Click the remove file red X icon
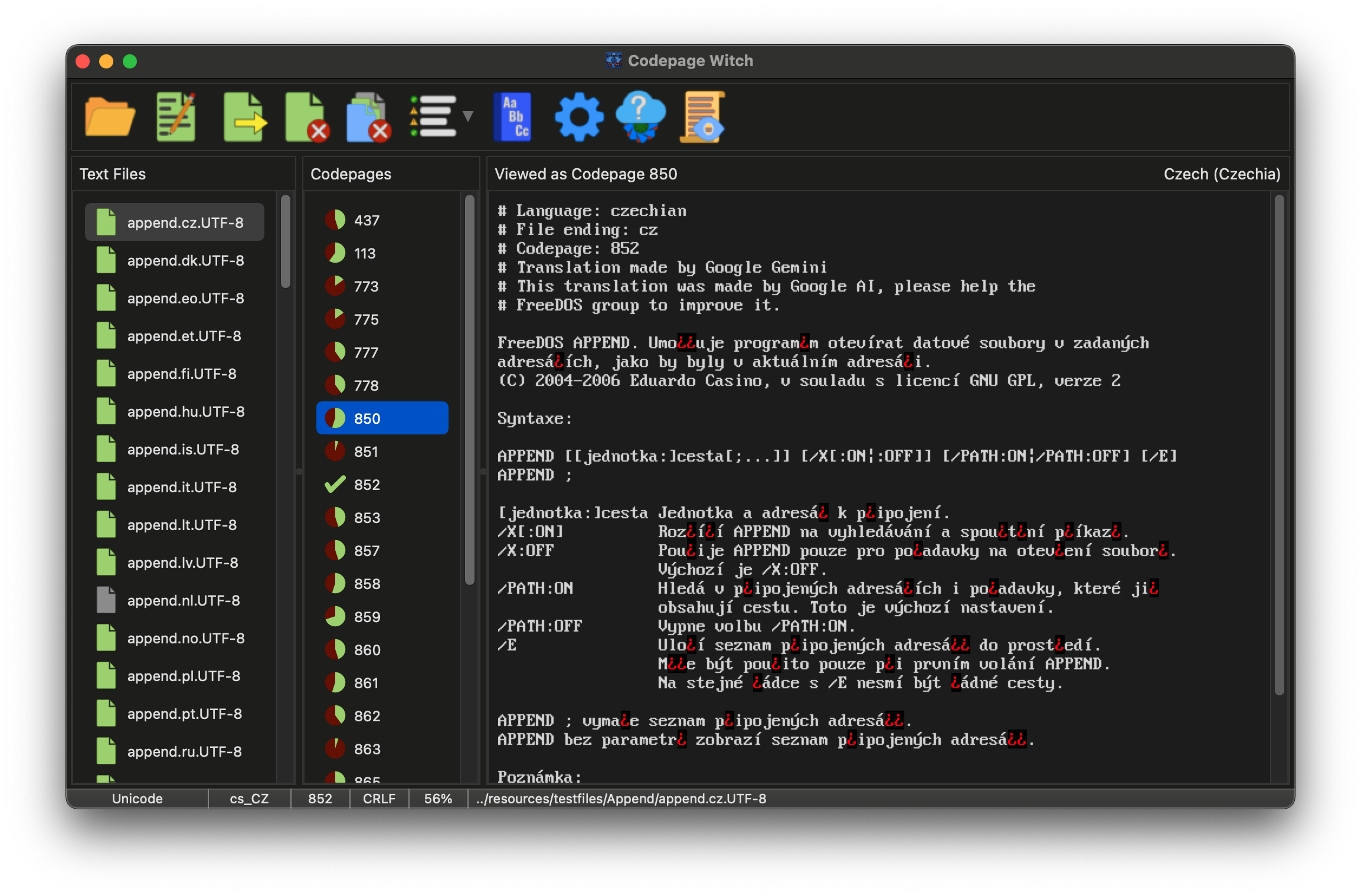 coord(306,116)
